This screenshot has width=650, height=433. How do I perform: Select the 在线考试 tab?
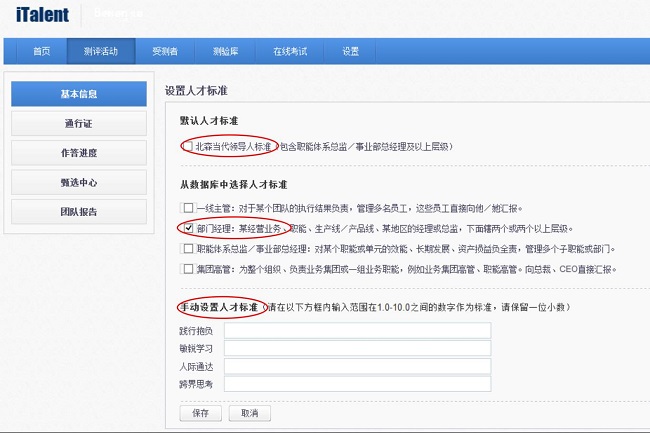pyautogui.click(x=290, y=51)
